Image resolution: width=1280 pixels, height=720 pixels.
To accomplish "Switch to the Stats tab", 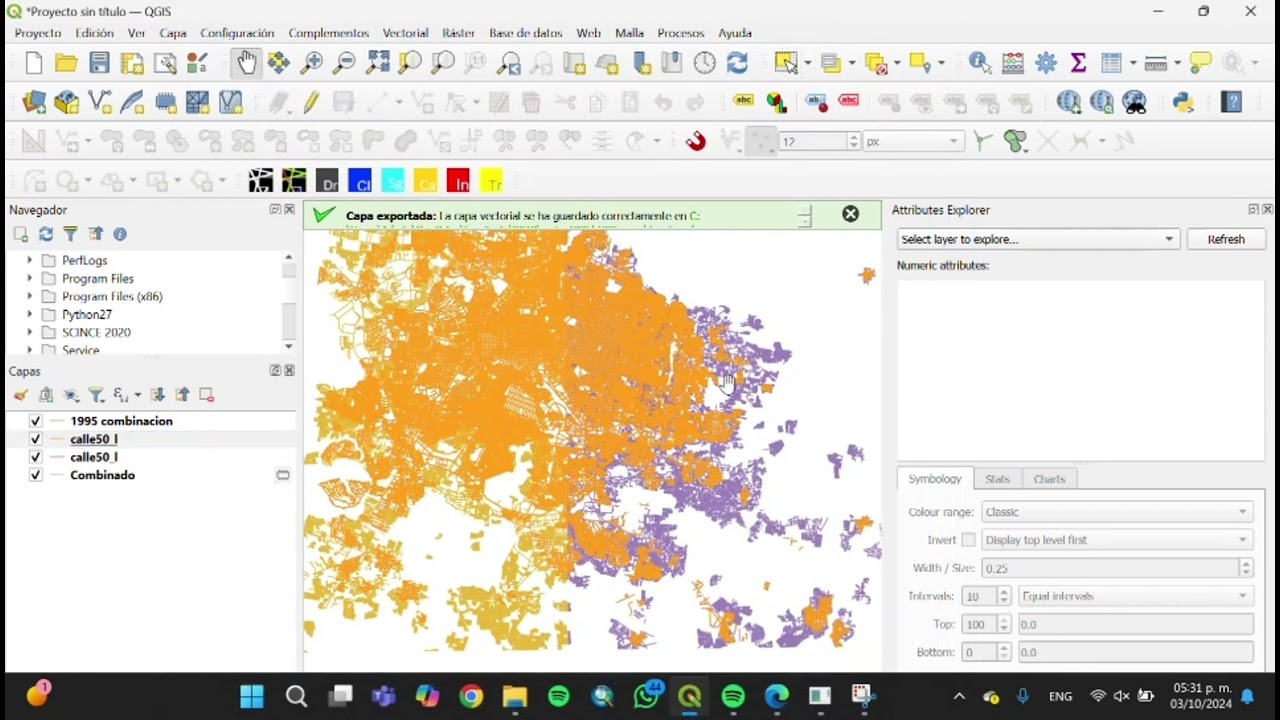I will pos(997,479).
